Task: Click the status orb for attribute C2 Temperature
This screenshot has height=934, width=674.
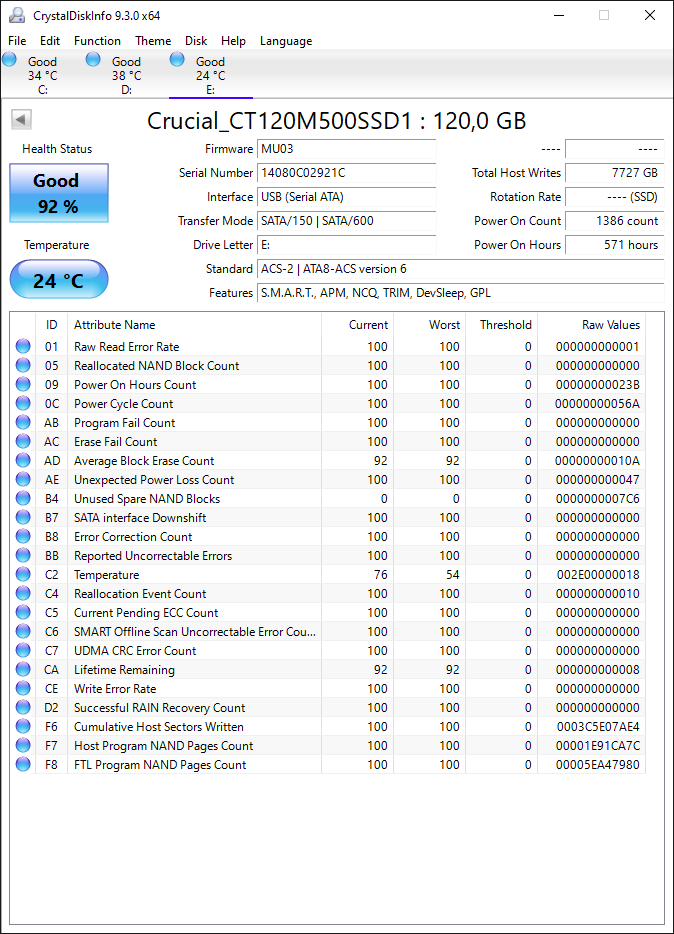Action: 23,574
